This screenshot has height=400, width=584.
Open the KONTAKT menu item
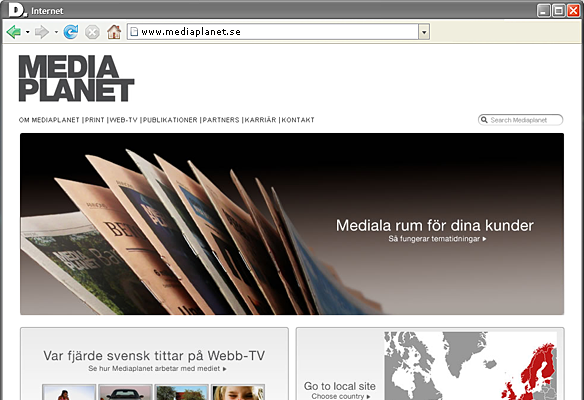pos(298,120)
